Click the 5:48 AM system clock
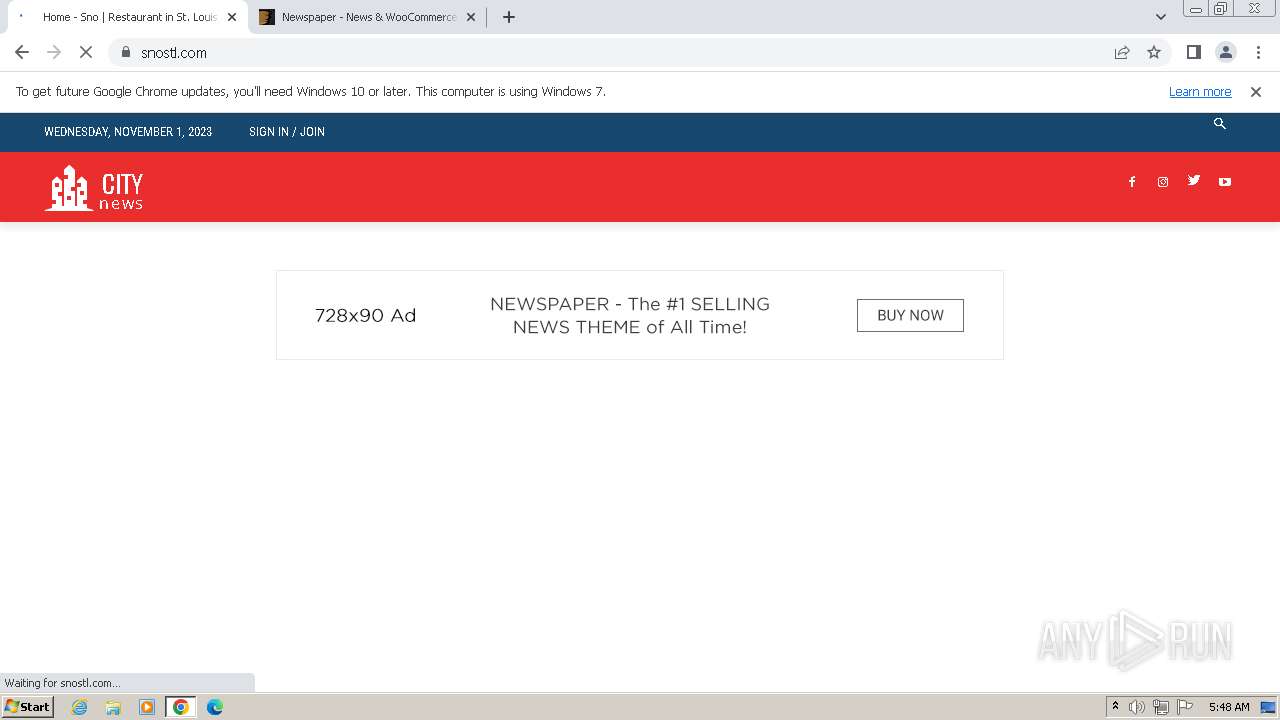The height and width of the screenshot is (720, 1280). click(1229, 707)
